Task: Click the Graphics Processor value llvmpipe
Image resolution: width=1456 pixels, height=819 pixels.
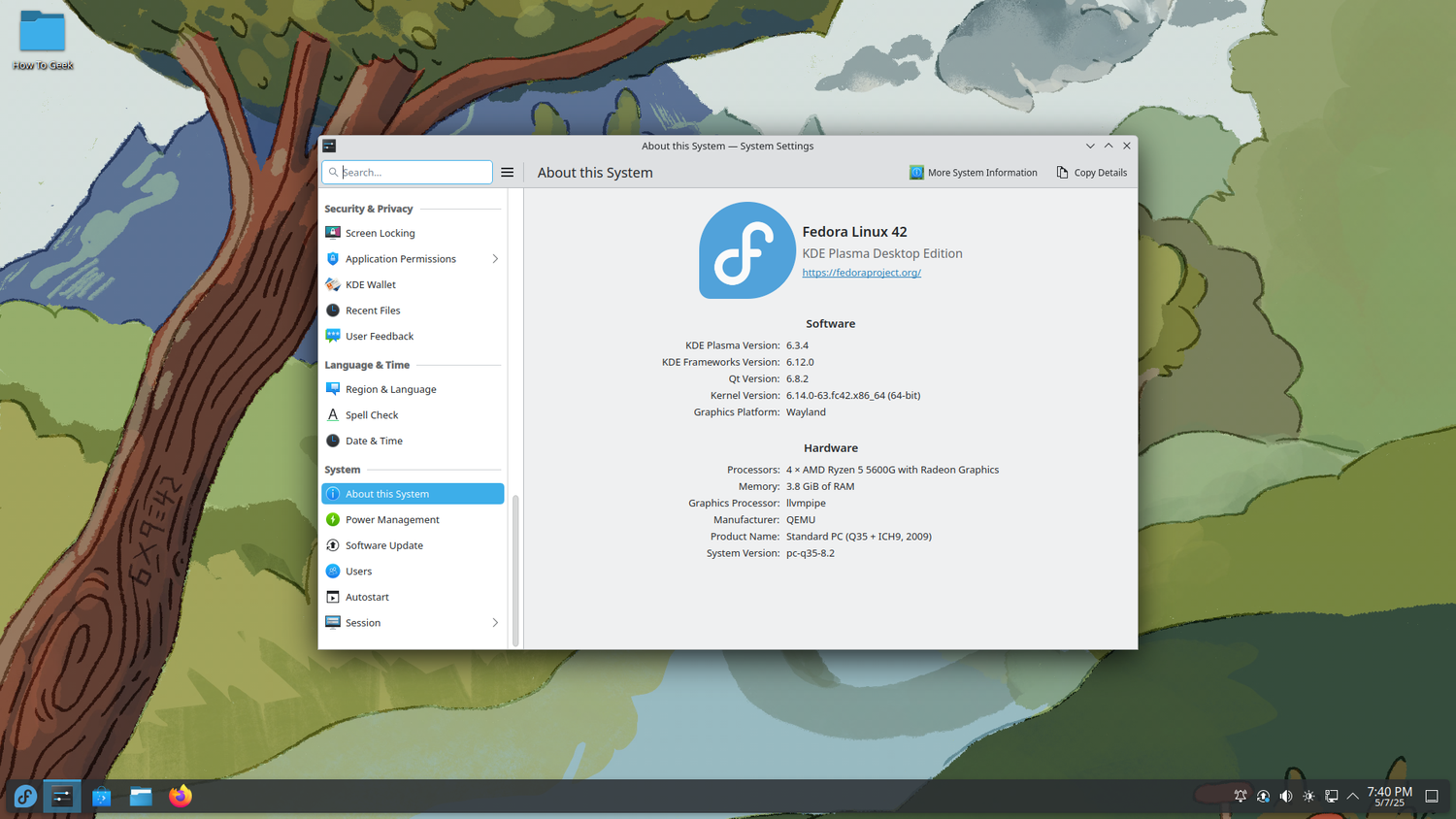Action: (806, 503)
